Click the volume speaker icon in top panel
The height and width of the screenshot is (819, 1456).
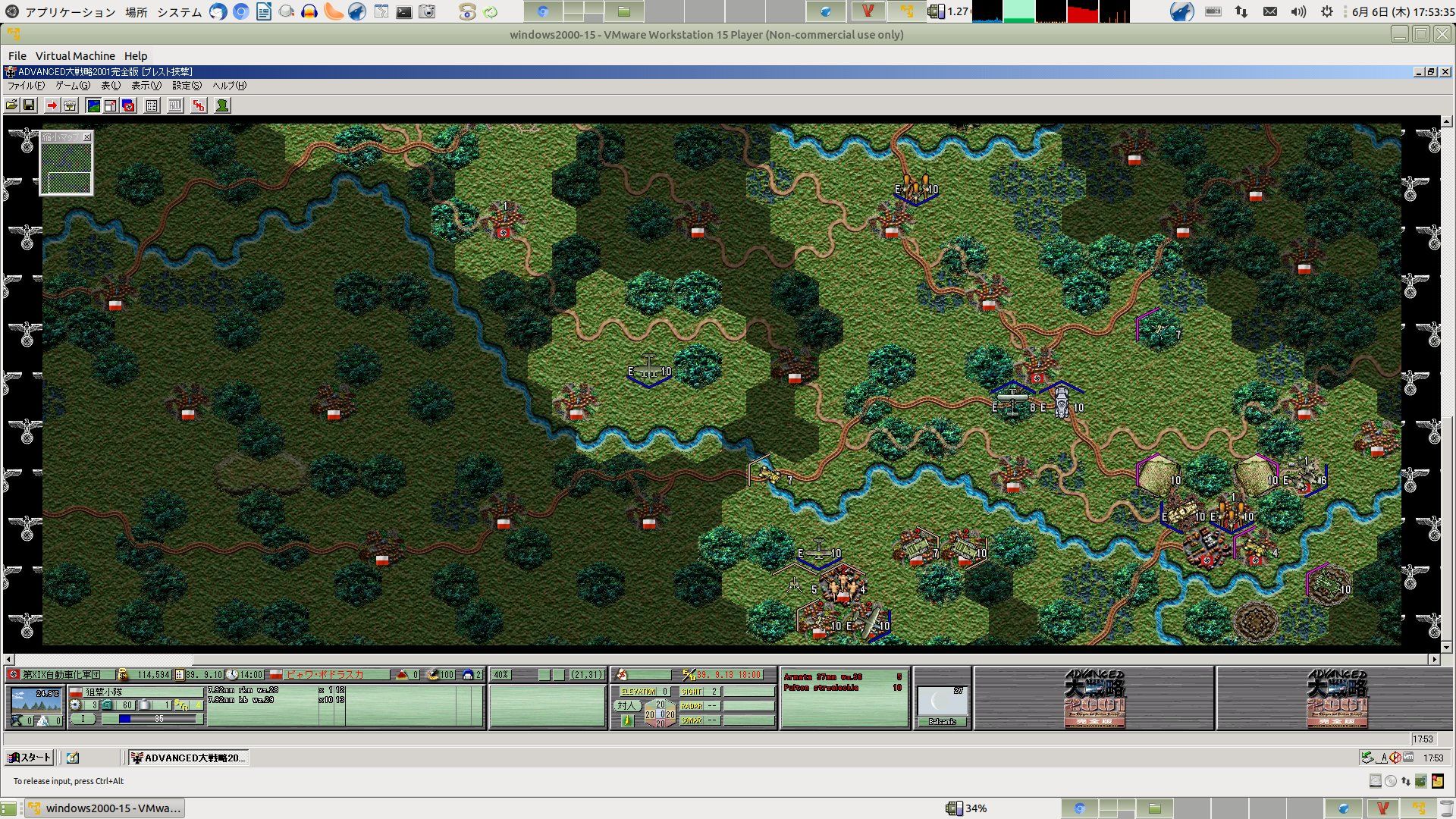pyautogui.click(x=1298, y=11)
